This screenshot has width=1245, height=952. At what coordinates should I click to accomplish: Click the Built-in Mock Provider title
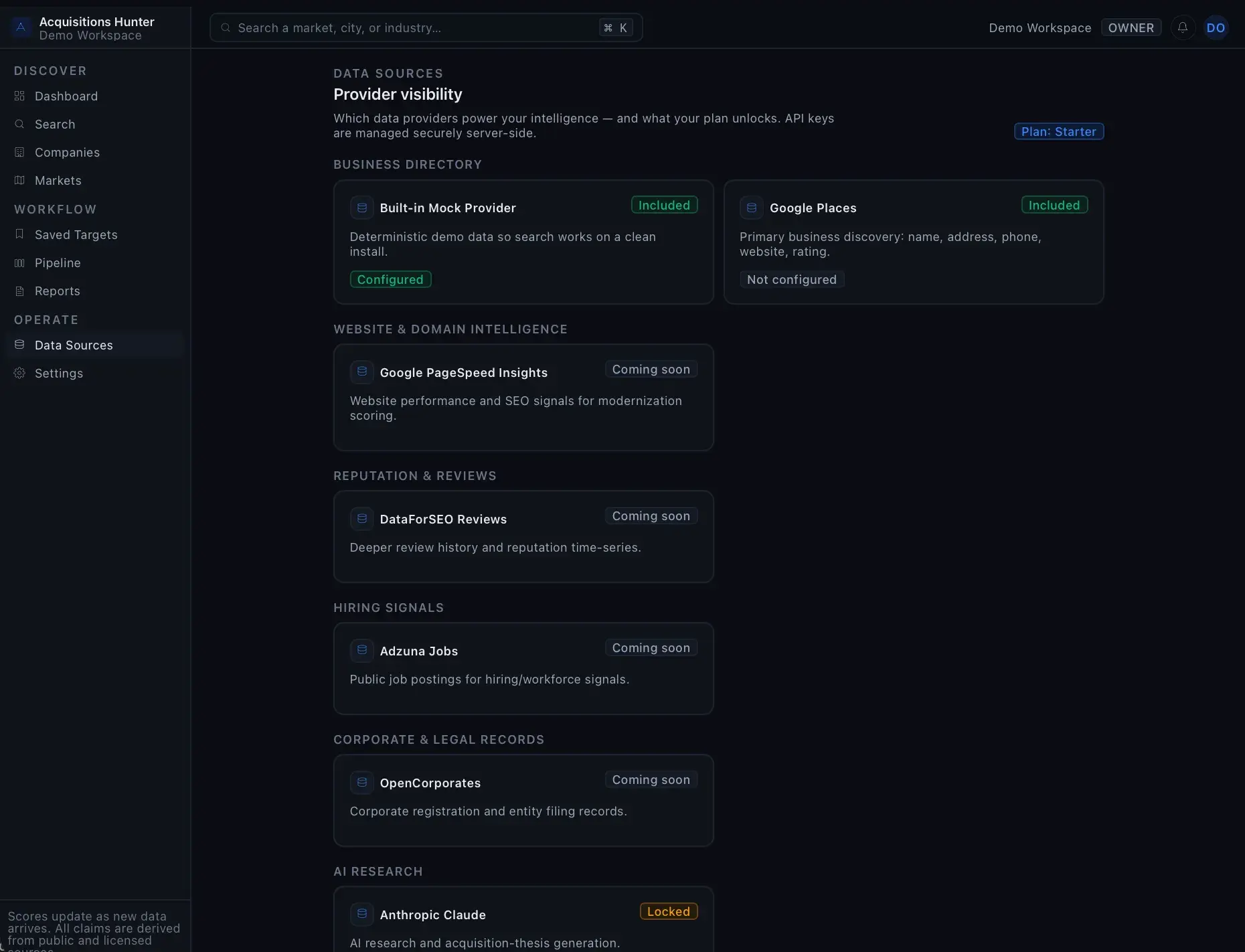(x=448, y=208)
